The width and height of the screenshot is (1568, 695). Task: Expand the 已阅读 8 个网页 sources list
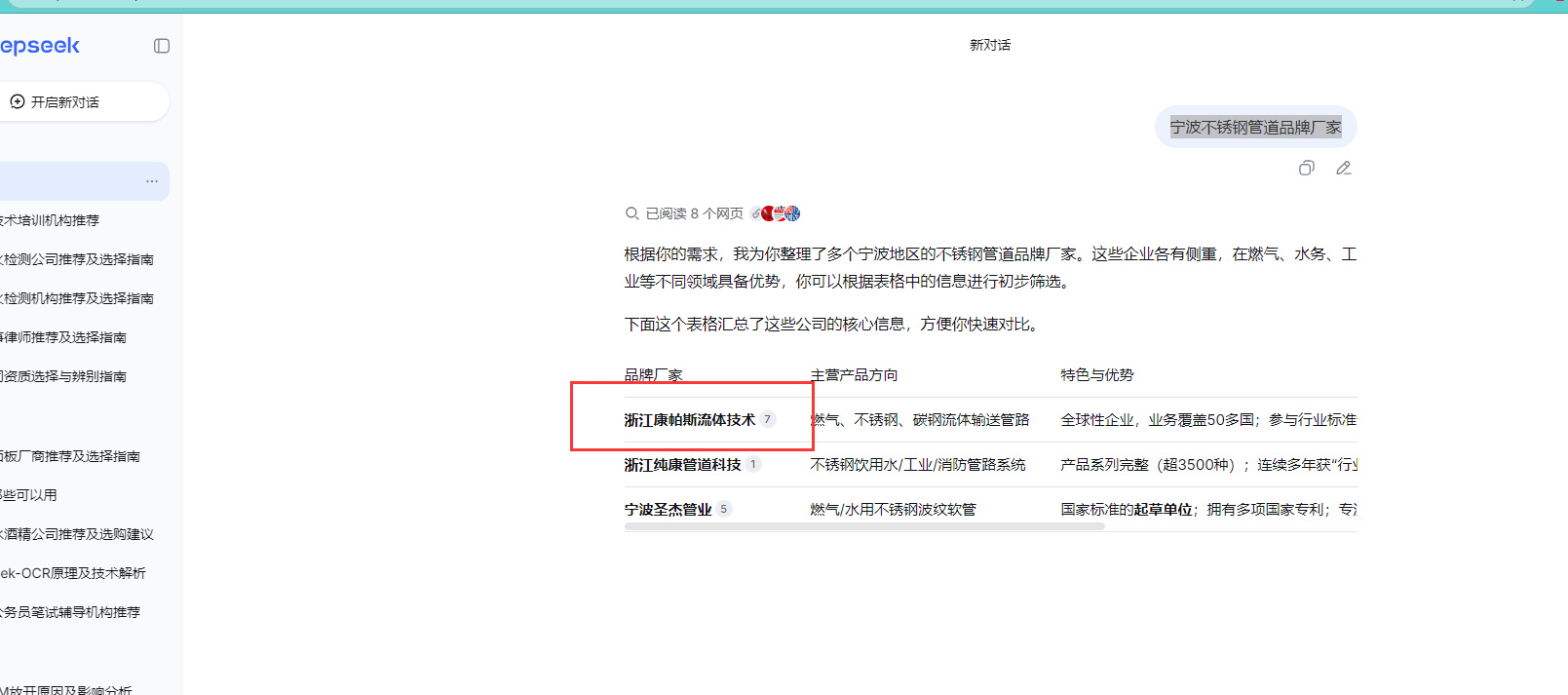pyautogui.click(x=694, y=213)
